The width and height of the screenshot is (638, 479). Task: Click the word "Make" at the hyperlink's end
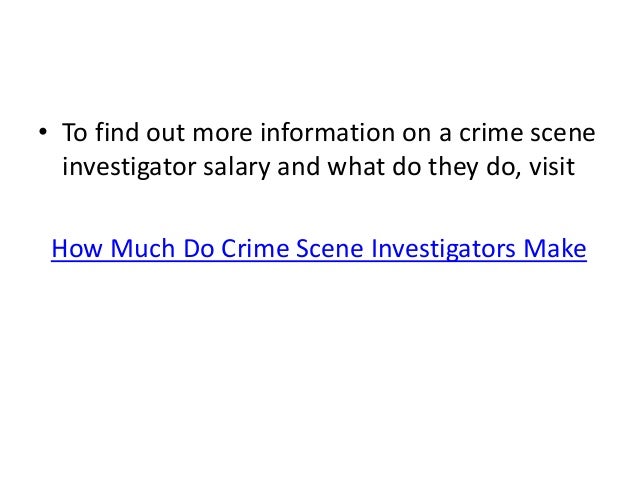click(x=555, y=248)
